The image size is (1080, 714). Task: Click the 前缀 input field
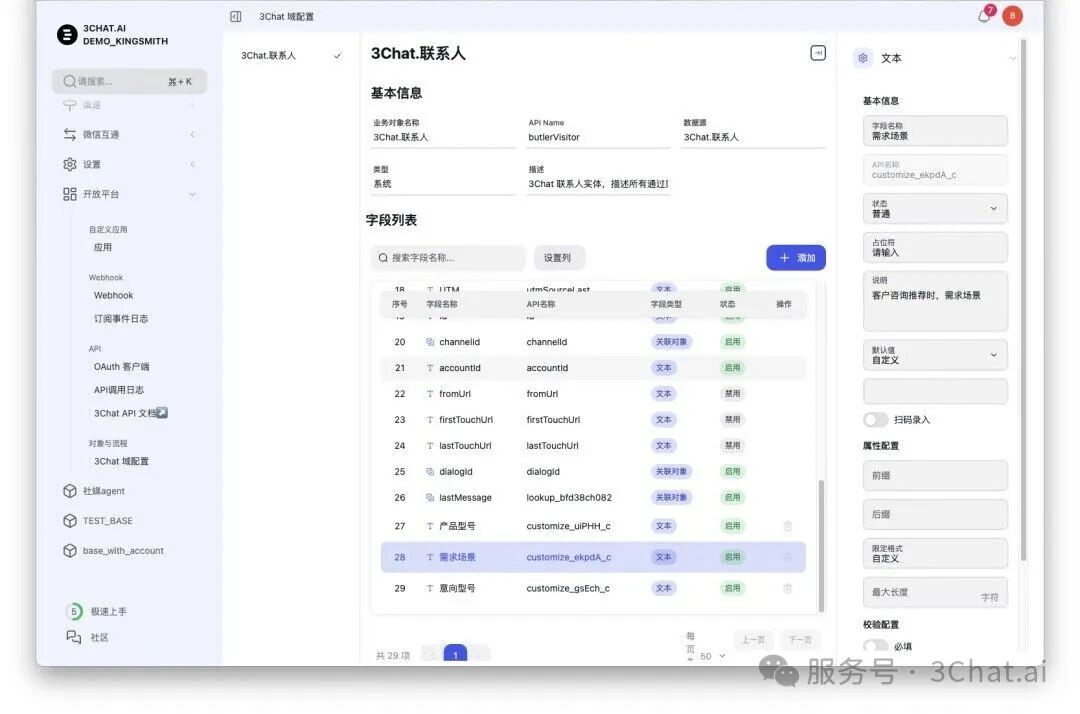click(935, 476)
